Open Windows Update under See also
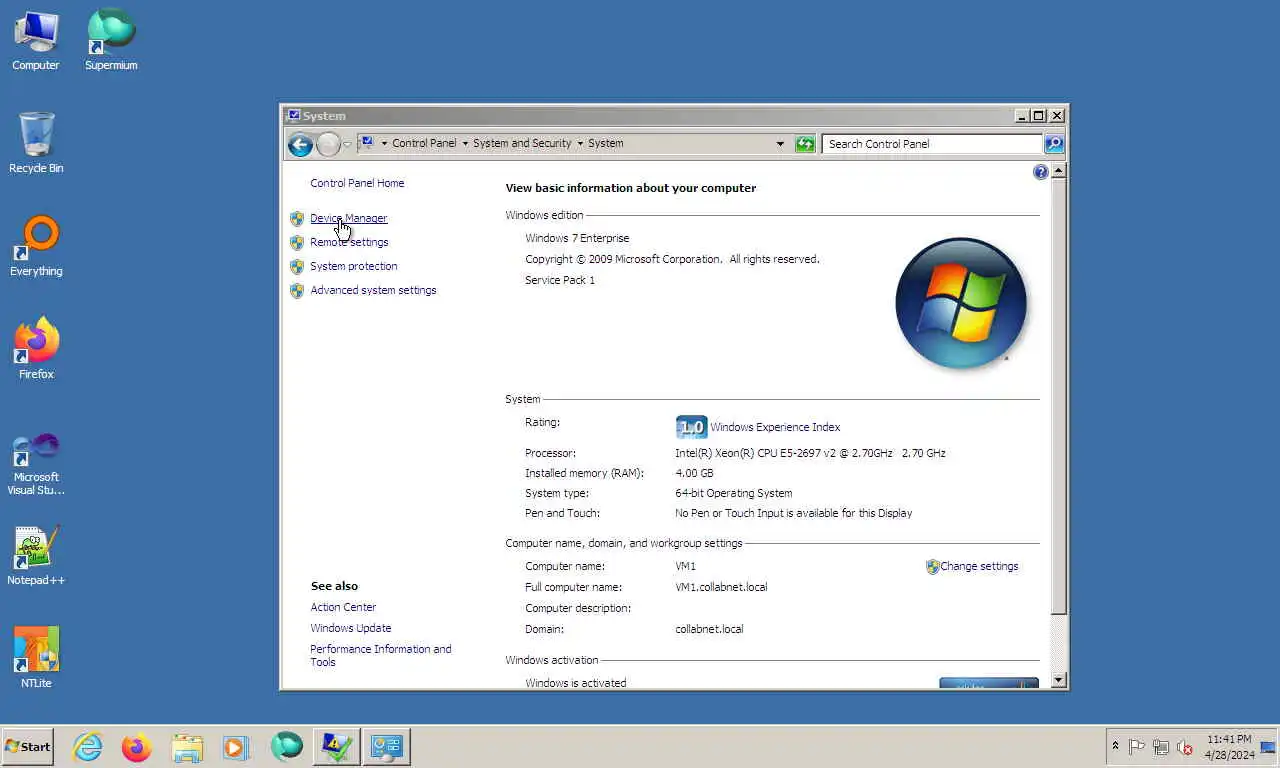 pos(351,628)
